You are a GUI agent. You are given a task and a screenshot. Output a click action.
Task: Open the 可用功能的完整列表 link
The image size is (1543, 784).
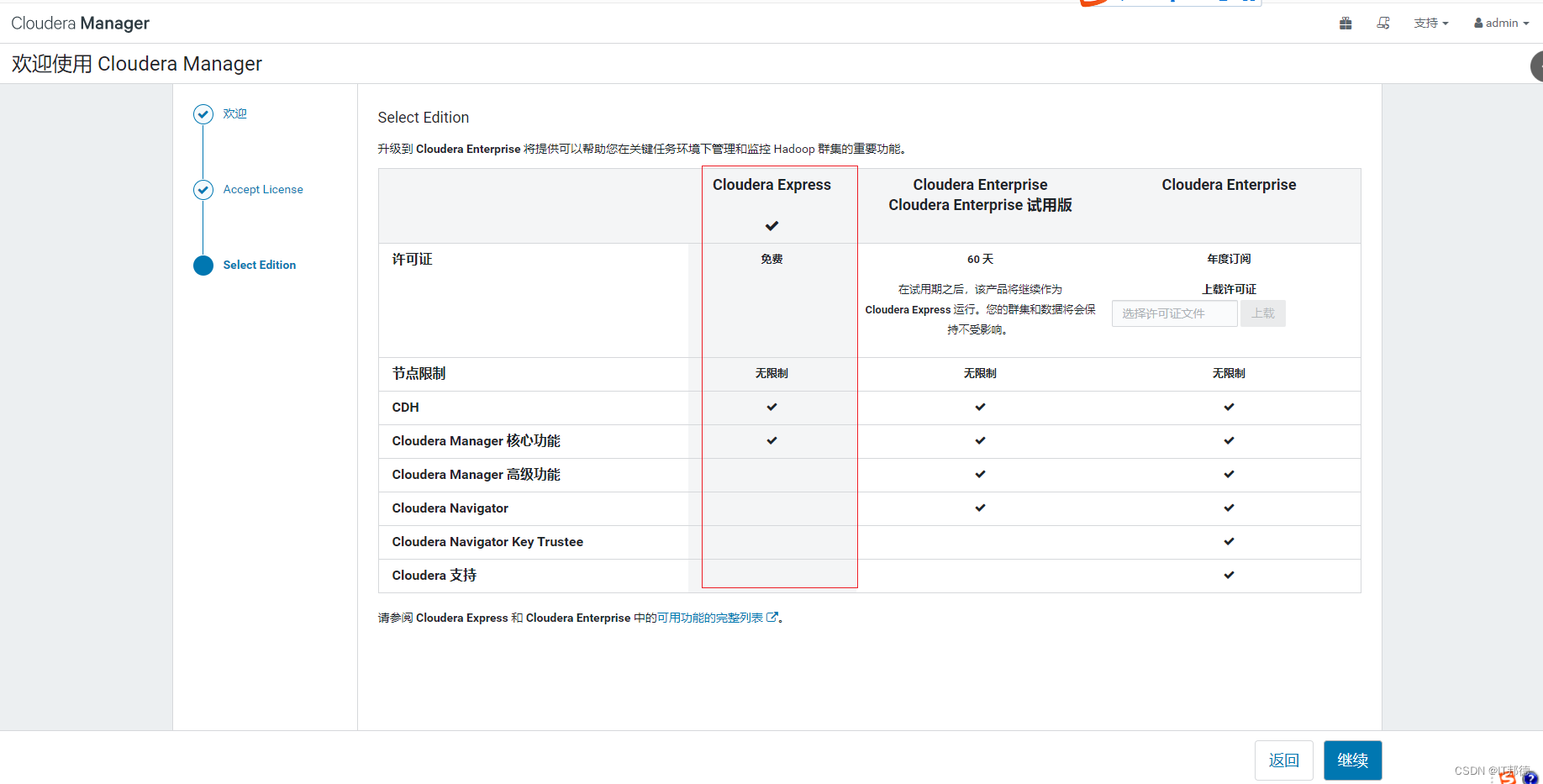710,618
